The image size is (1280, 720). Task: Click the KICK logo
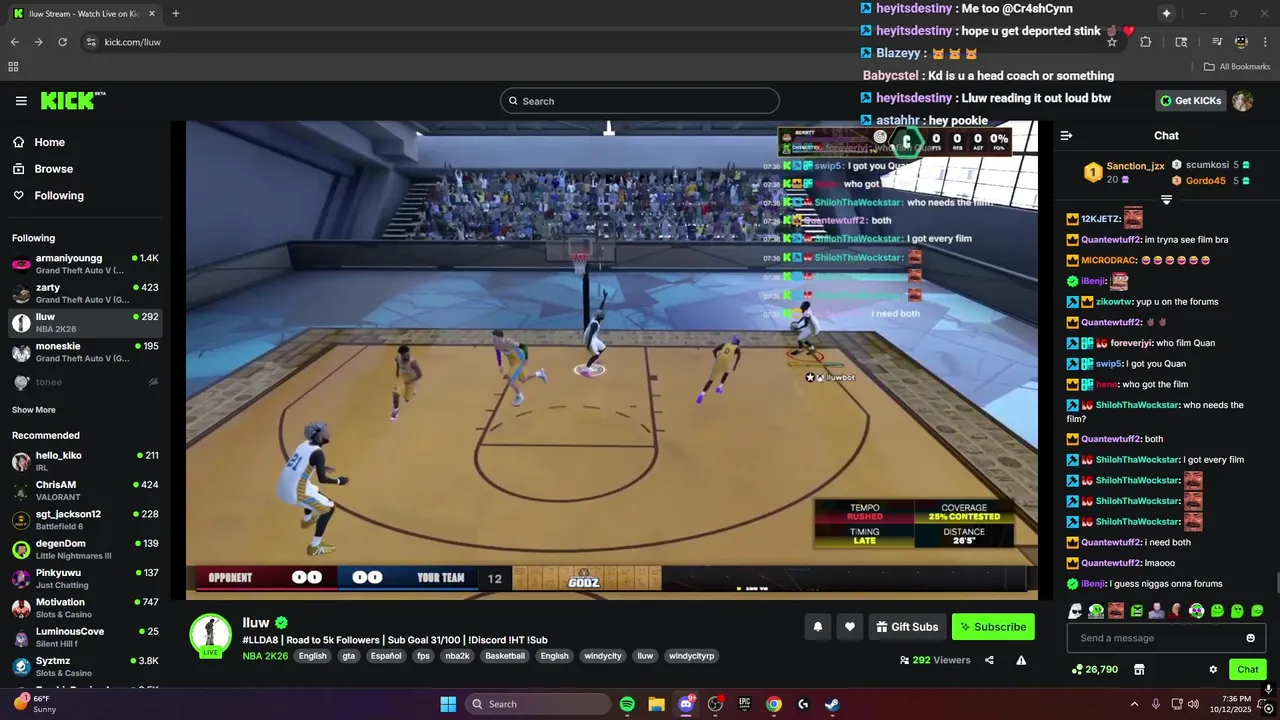(x=72, y=101)
